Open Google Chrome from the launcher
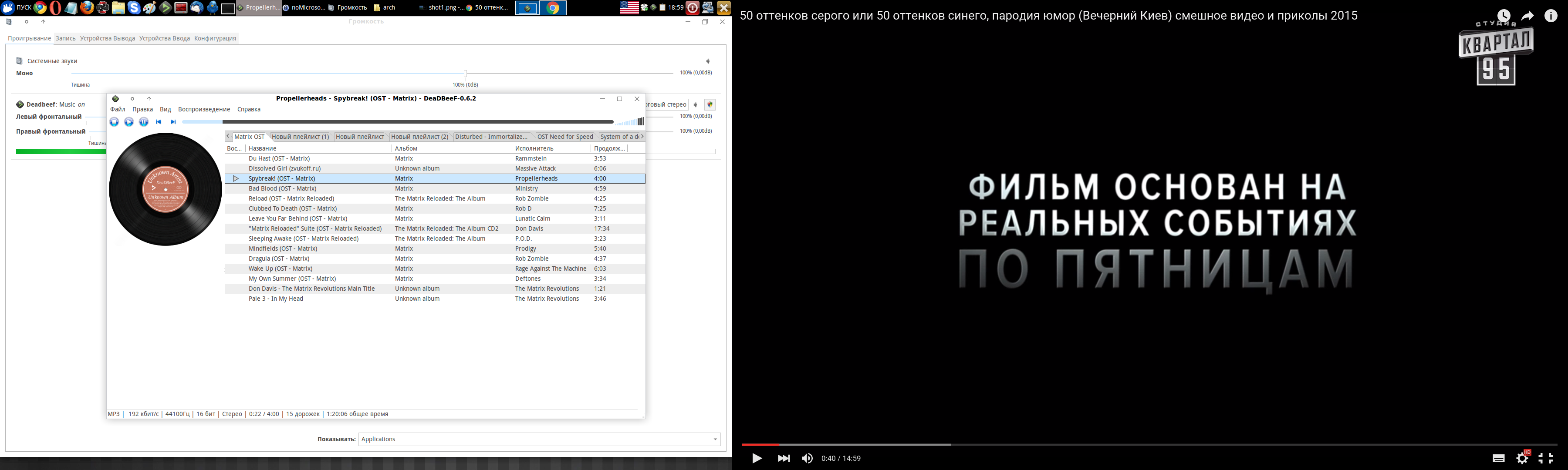 (40, 8)
